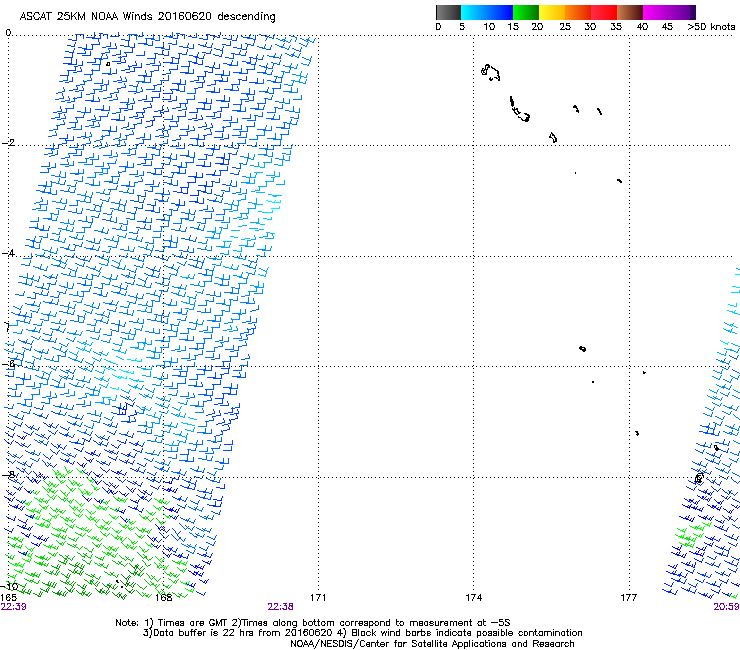Click the '-4' latitude axis label
The image size is (740, 650).
8,253
